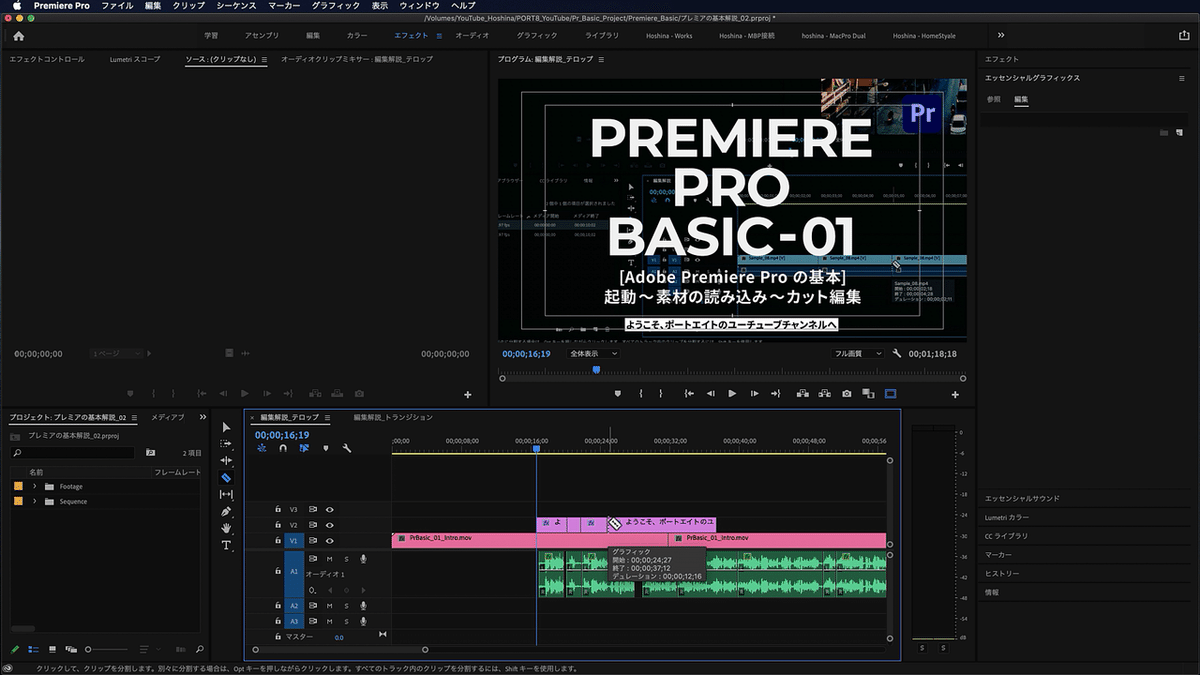Enable voice-over record on A3 track
The height and width of the screenshot is (675, 1200).
363,621
